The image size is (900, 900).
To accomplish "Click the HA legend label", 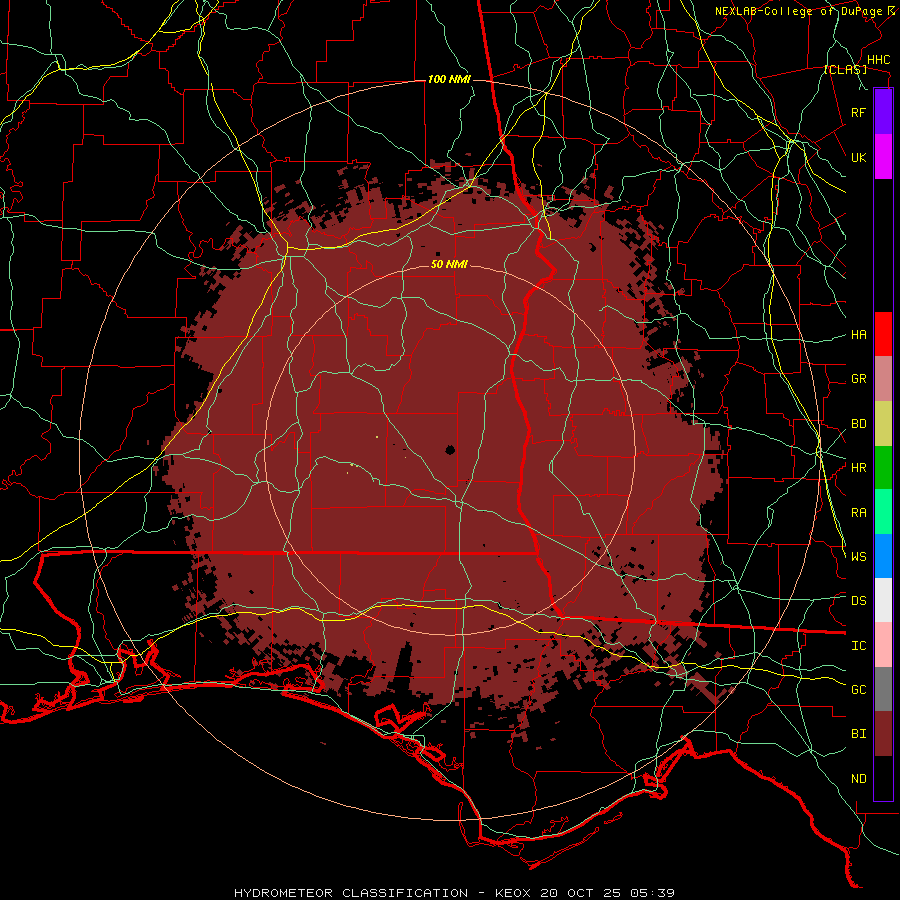I will [859, 335].
